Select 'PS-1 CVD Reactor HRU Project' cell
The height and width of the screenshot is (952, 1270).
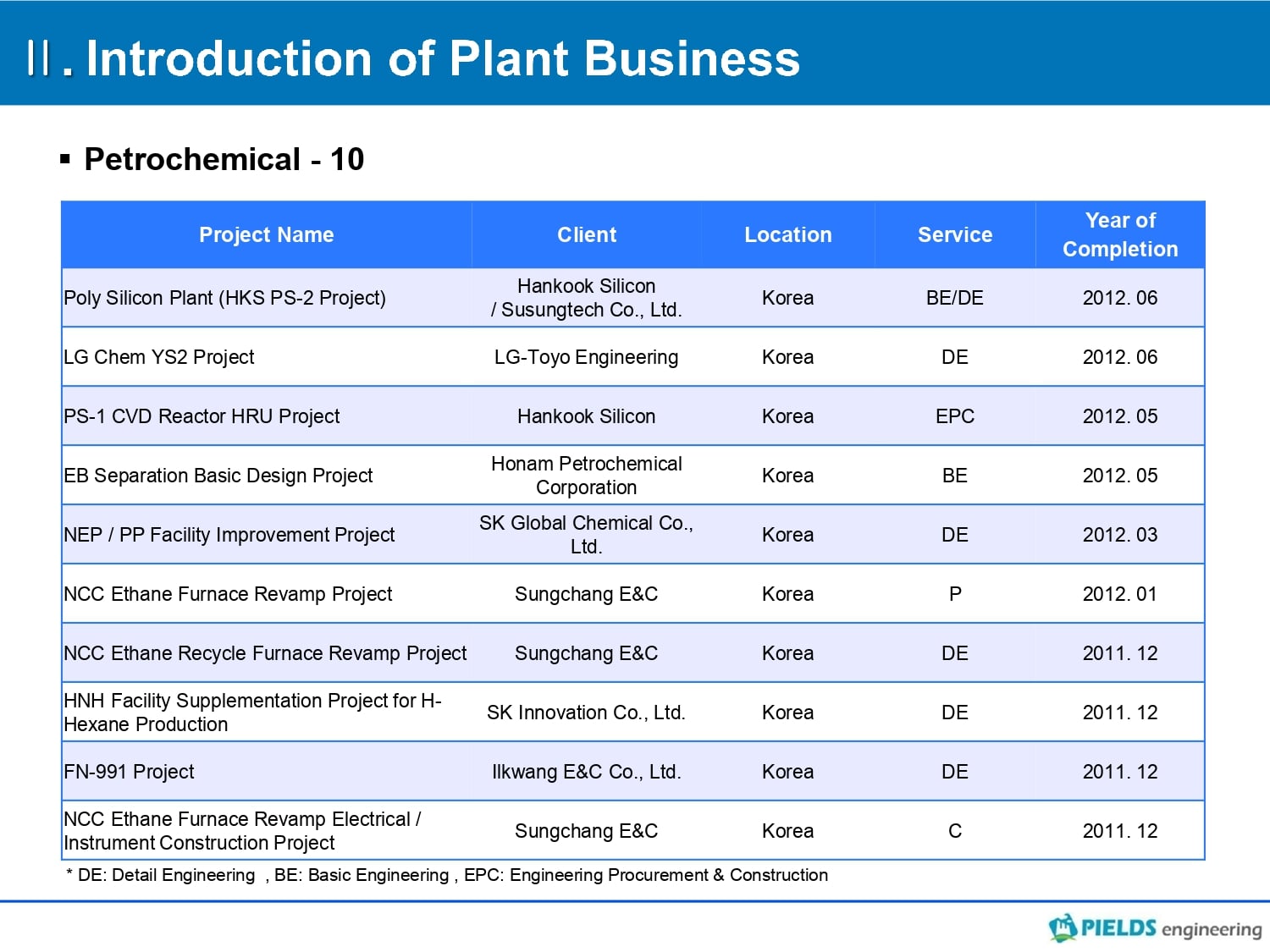point(267,416)
